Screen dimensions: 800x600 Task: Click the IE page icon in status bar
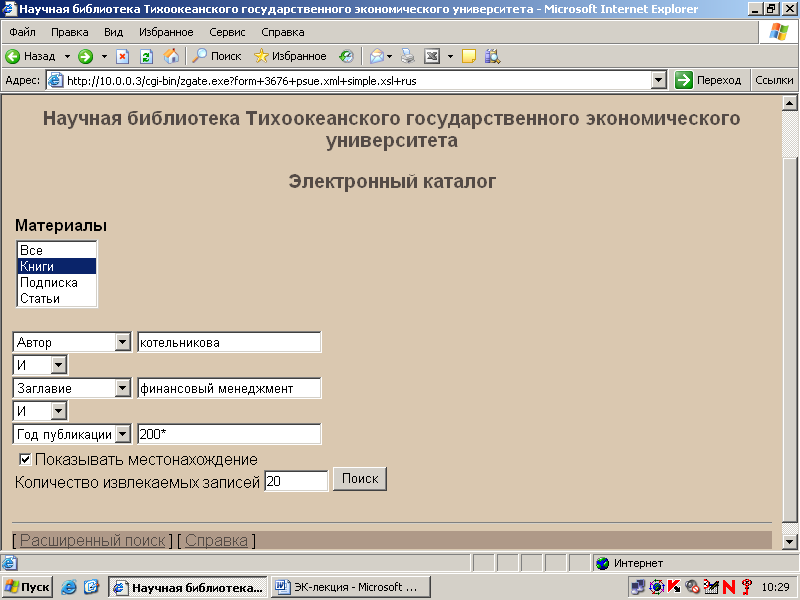click(x=9, y=563)
